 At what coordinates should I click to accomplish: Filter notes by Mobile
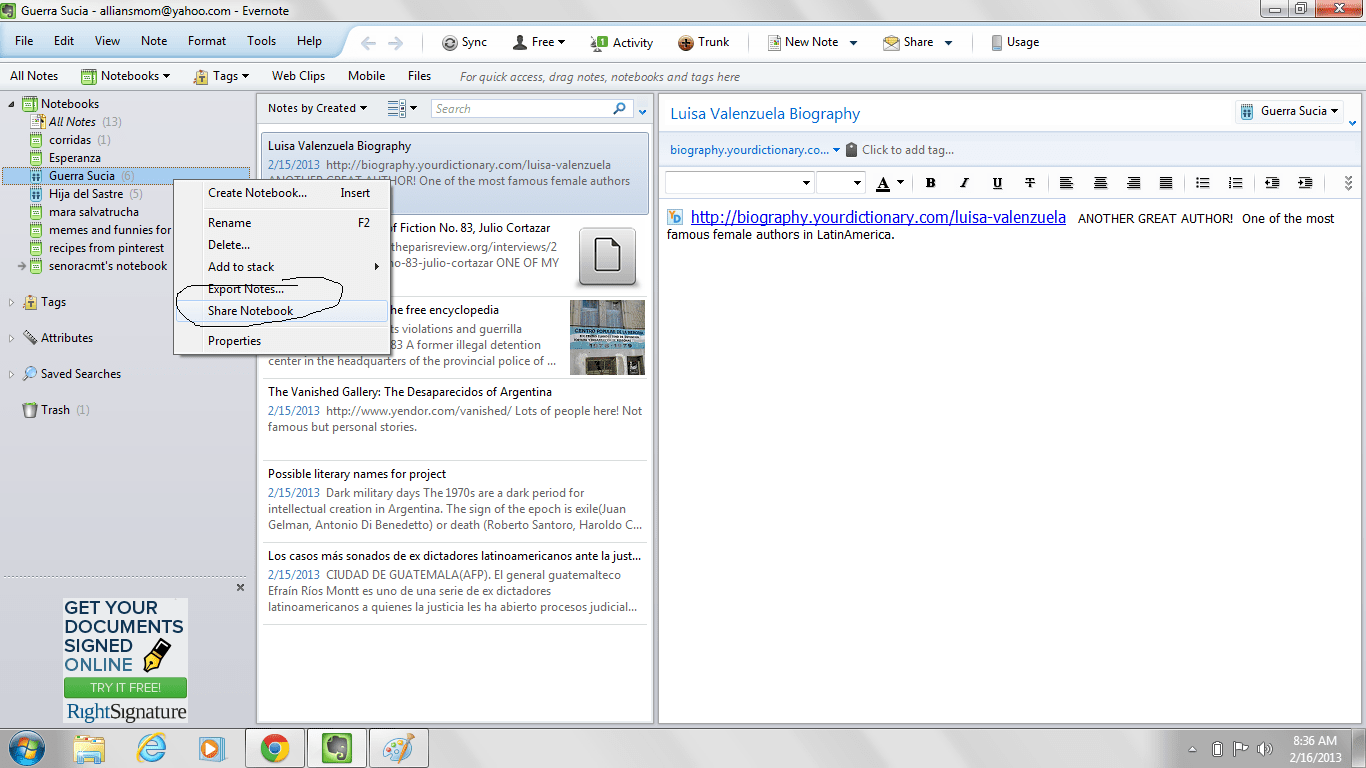coord(367,76)
